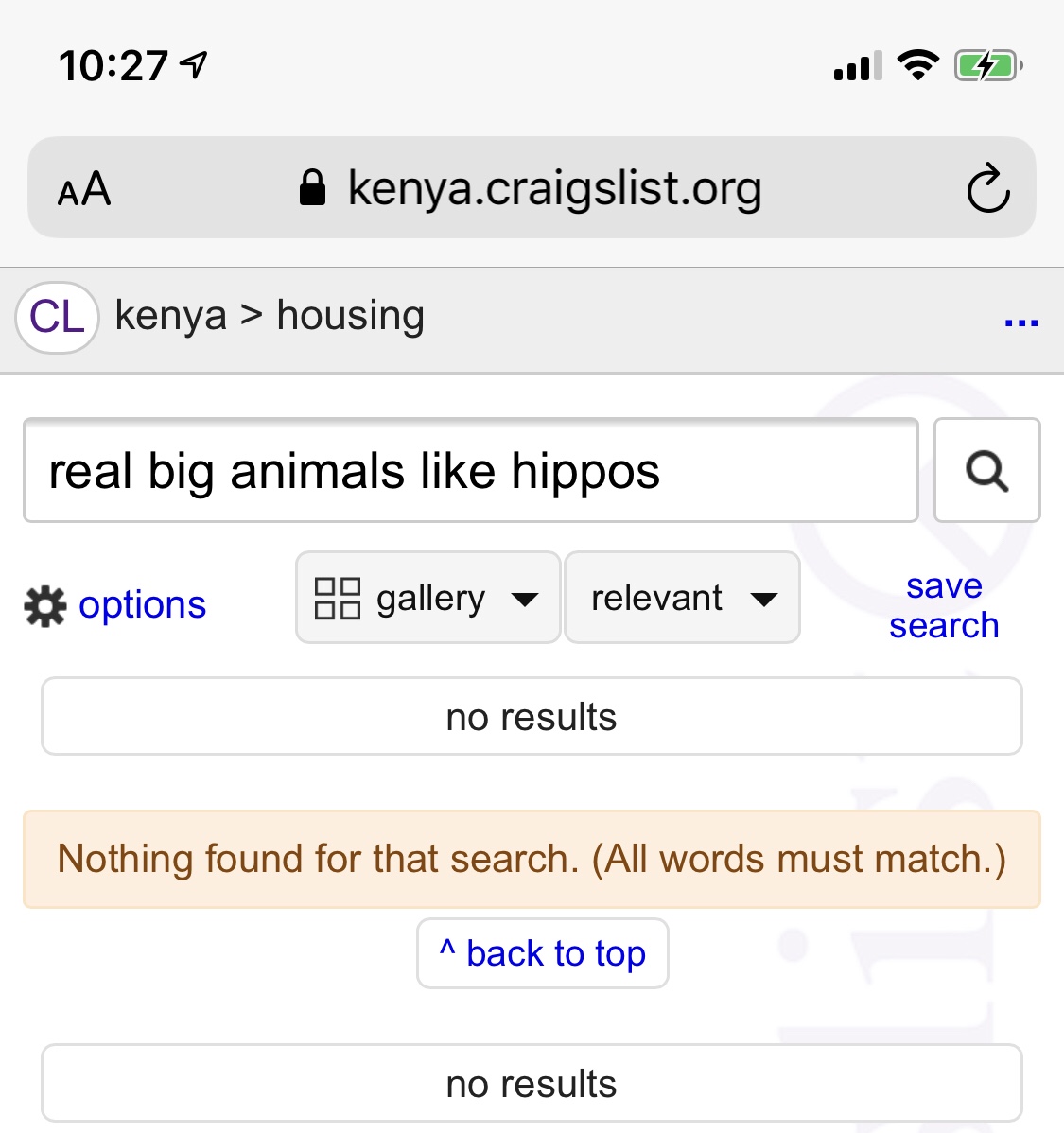
Task: Tap the options gear icon
Action: (x=44, y=606)
